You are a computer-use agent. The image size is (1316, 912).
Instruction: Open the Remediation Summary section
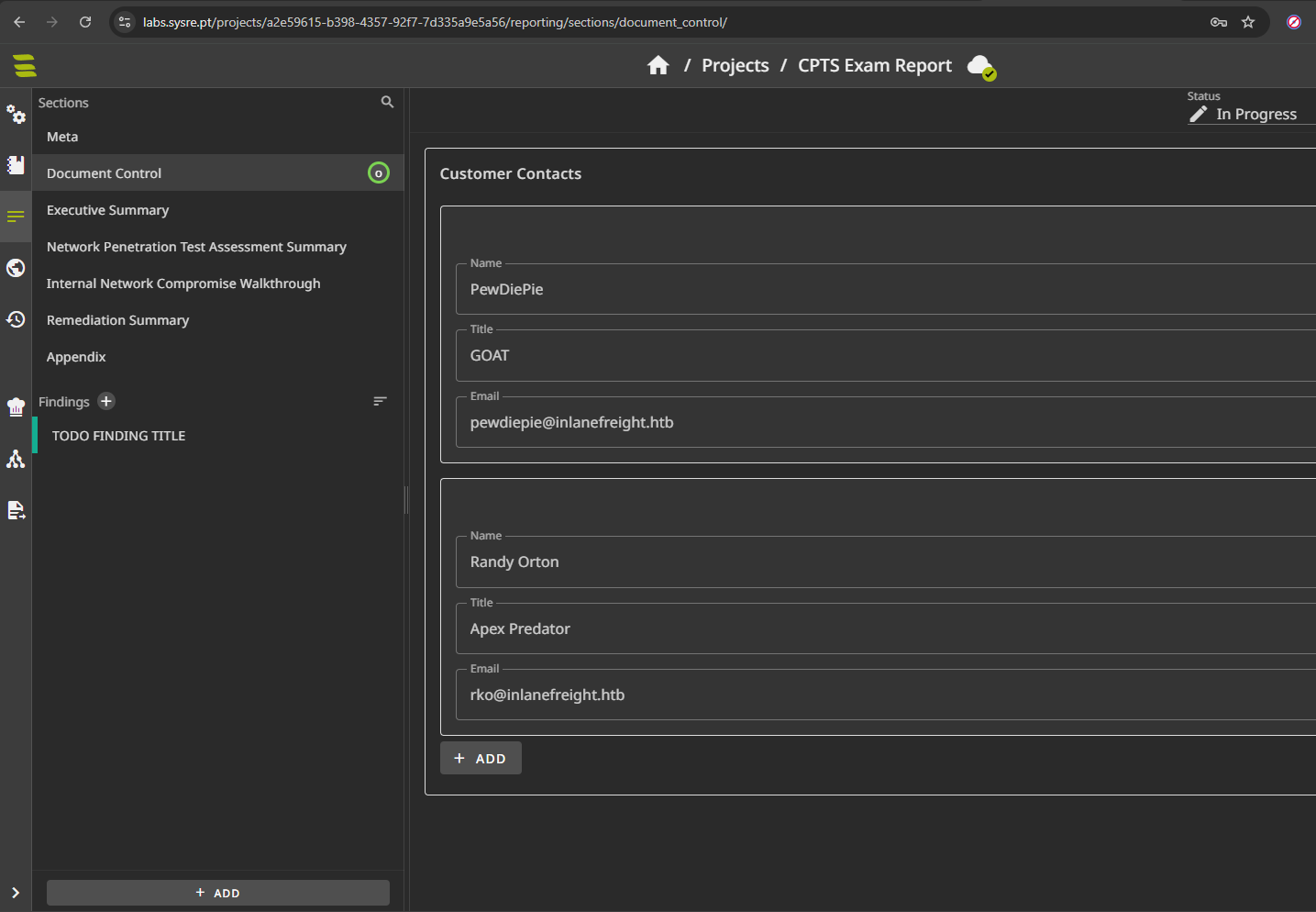point(117,320)
